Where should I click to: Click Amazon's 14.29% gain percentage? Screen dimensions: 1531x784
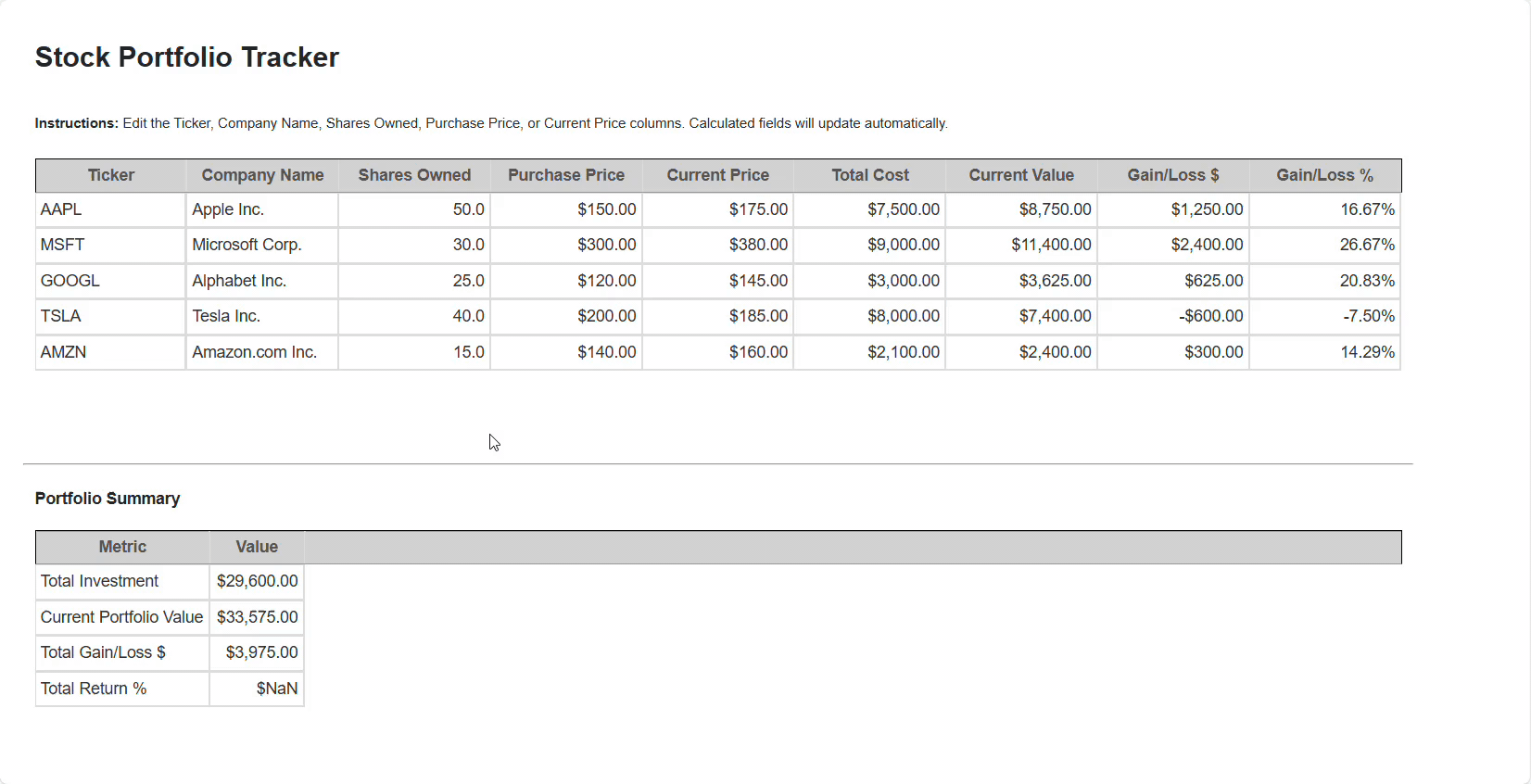coord(1325,352)
